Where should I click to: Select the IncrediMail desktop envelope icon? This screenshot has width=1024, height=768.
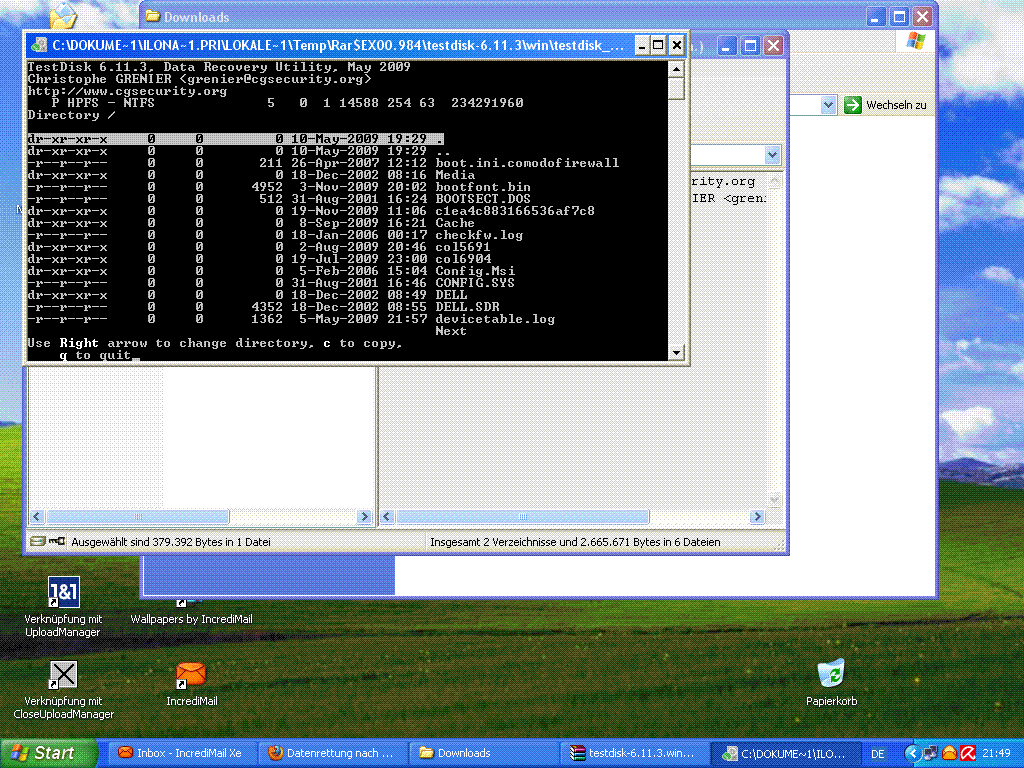(191, 675)
